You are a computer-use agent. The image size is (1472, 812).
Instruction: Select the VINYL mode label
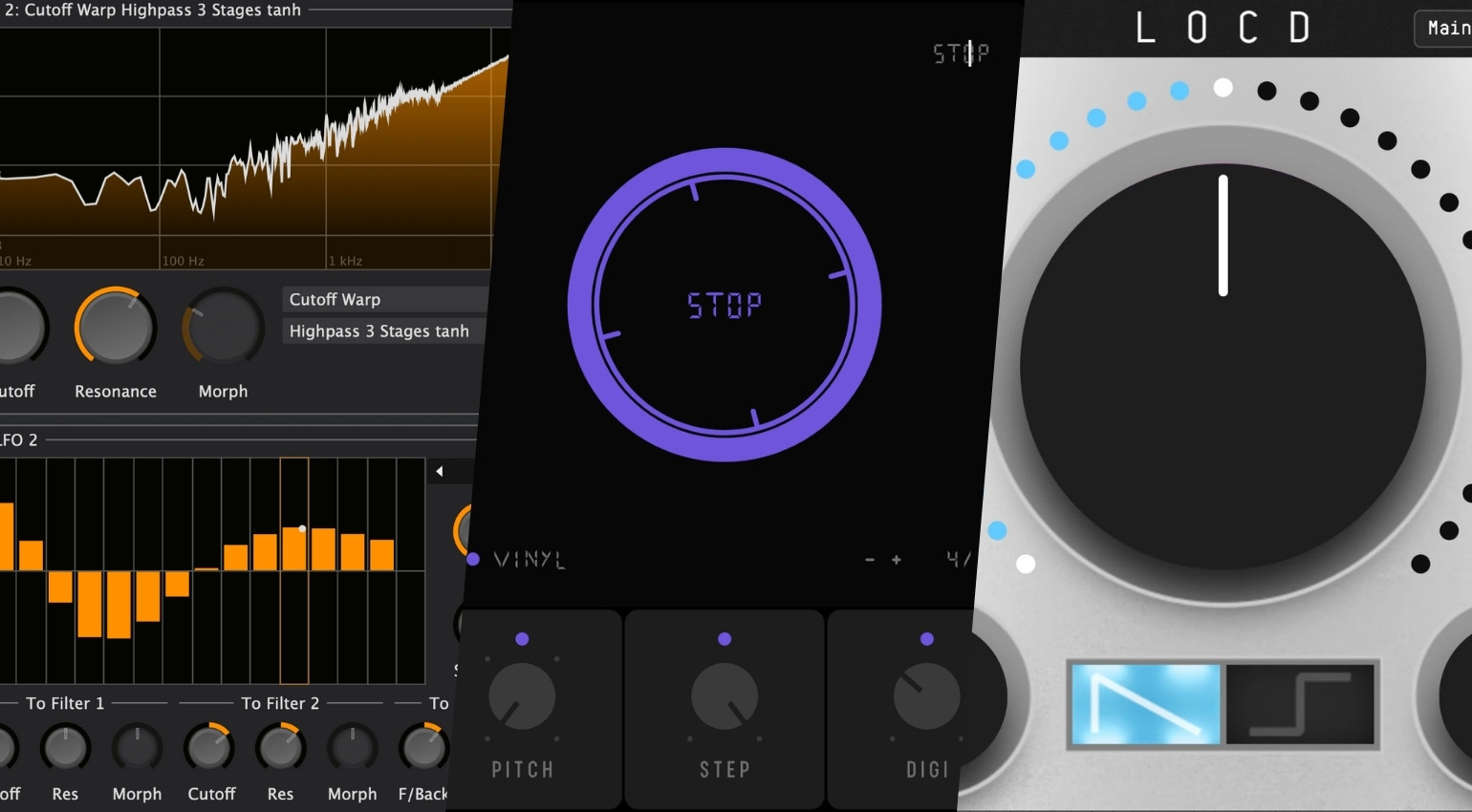tap(530, 560)
